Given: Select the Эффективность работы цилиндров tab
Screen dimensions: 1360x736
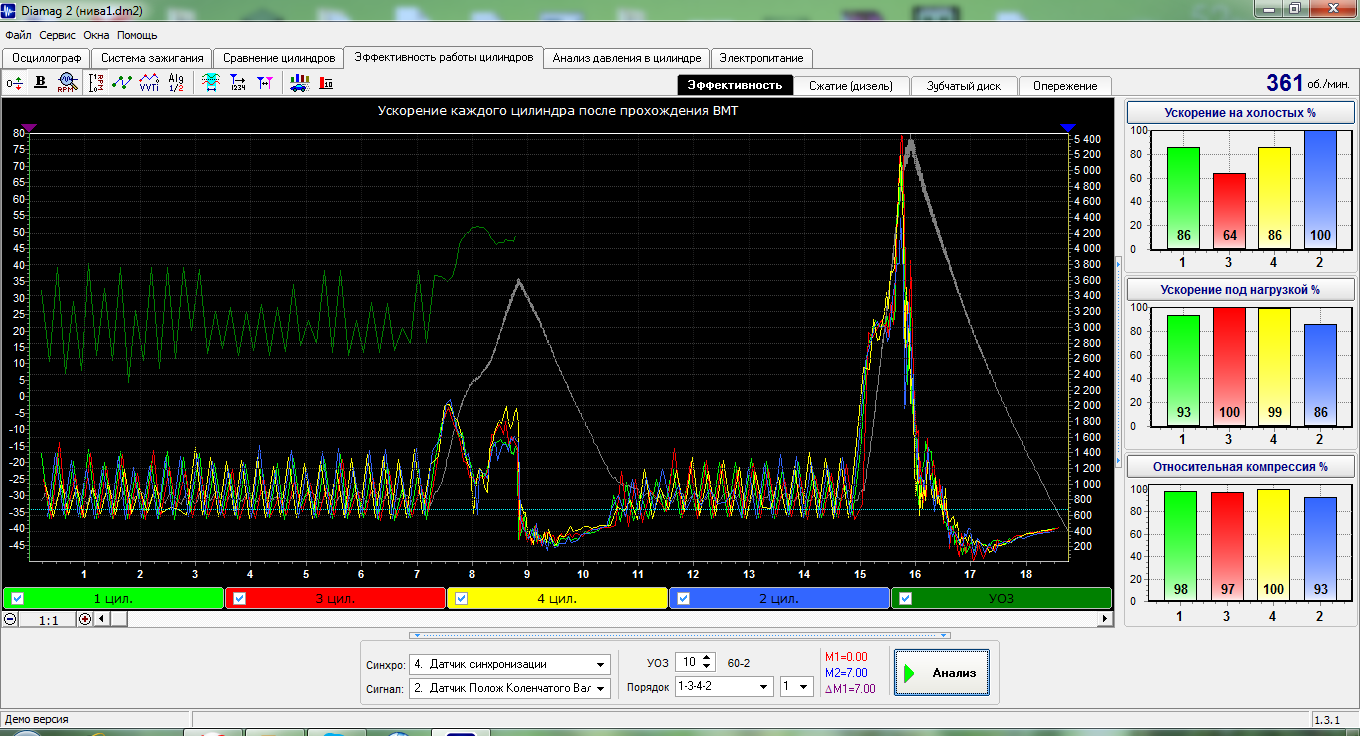Looking at the screenshot, I should pyautogui.click(x=444, y=57).
